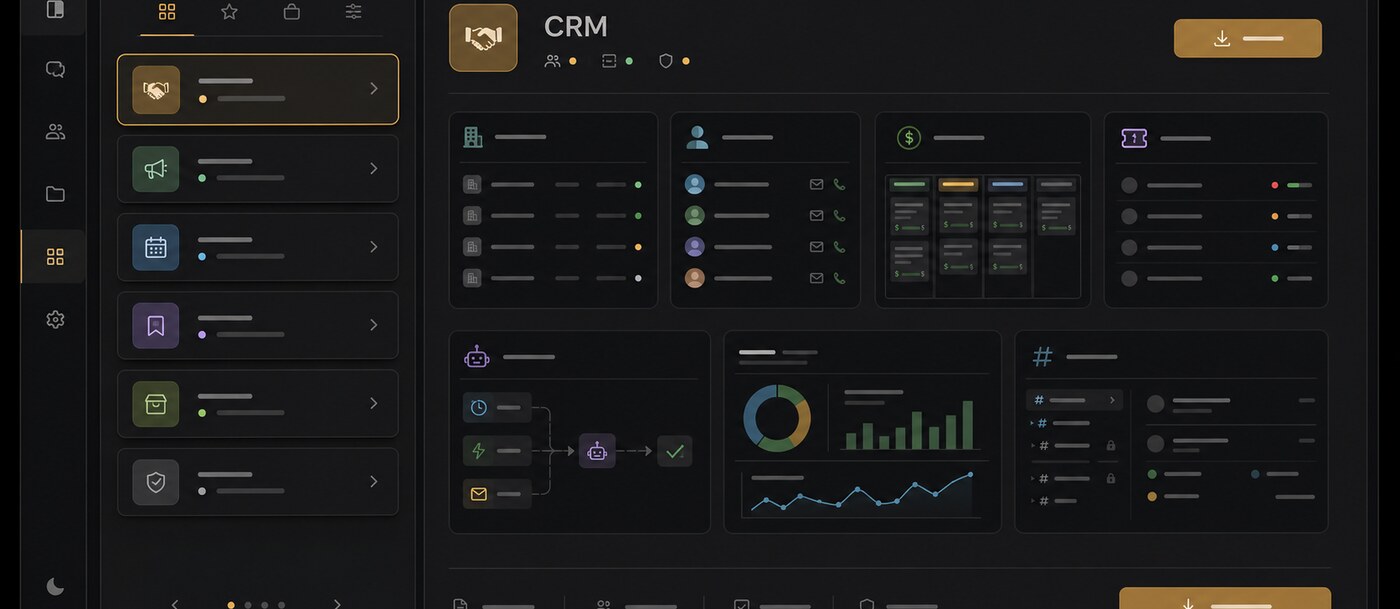
Task: Click the donut chart in analytics widget
Action: click(x=777, y=418)
